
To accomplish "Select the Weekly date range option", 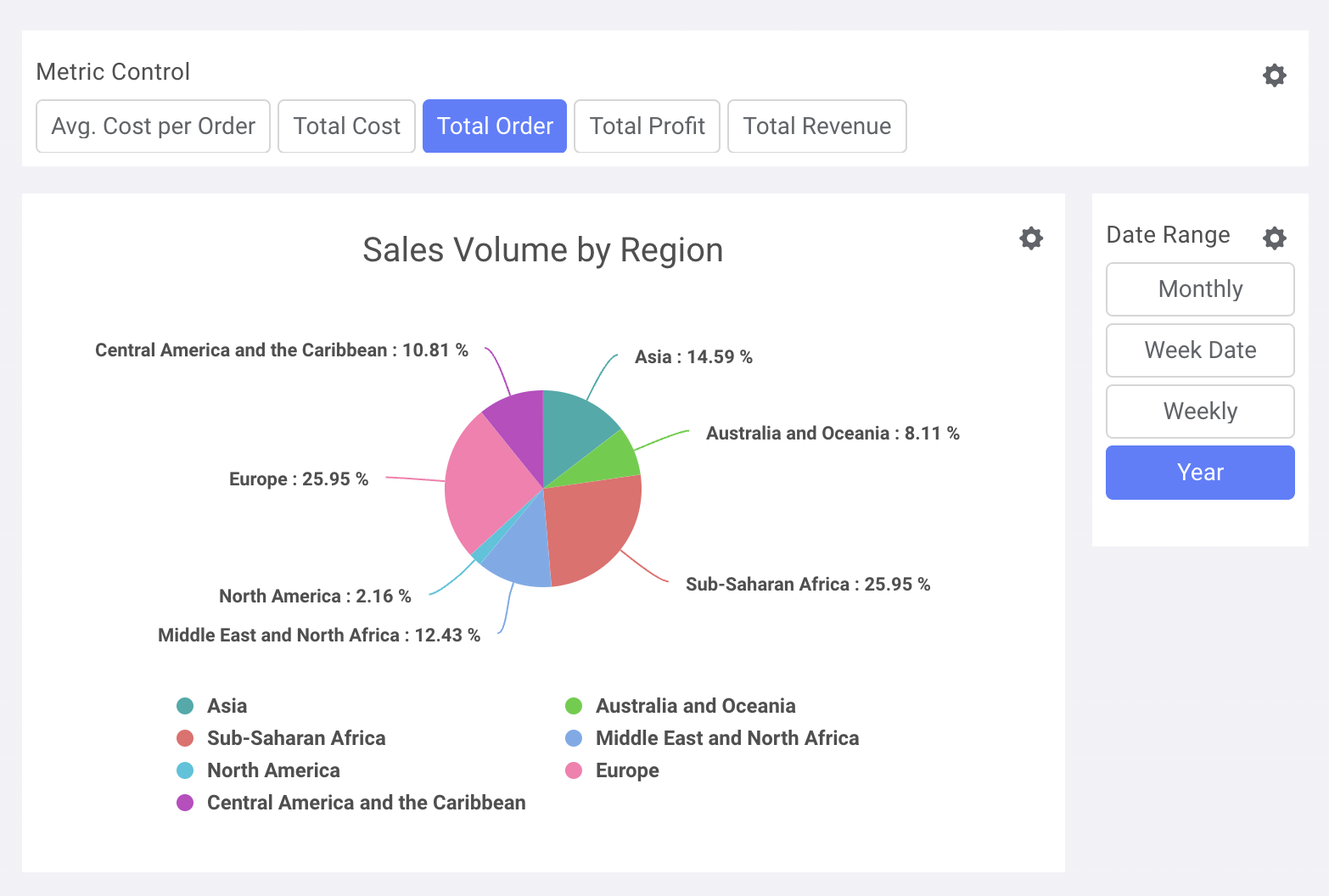I will click(x=1199, y=411).
